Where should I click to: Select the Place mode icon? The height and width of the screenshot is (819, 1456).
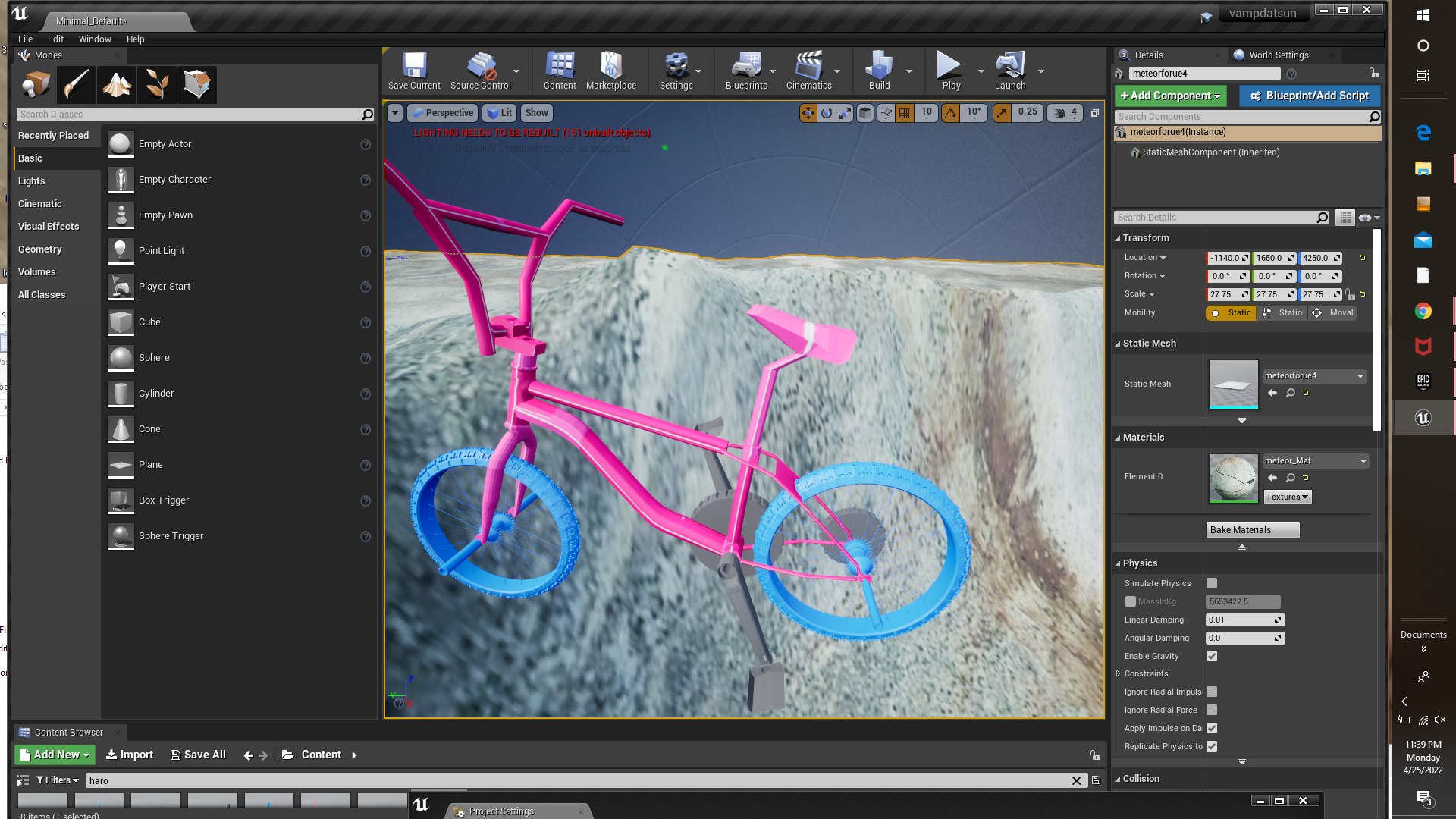pyautogui.click(x=36, y=84)
